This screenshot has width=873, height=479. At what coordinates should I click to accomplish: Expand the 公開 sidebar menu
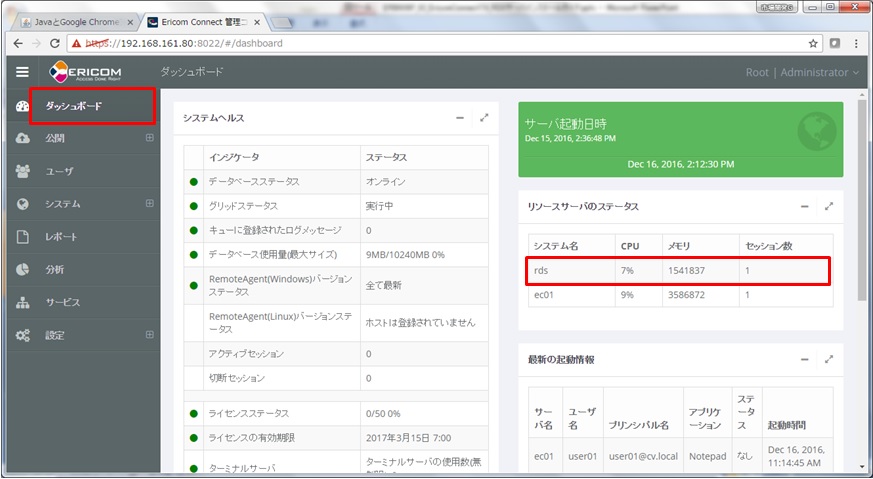click(149, 138)
